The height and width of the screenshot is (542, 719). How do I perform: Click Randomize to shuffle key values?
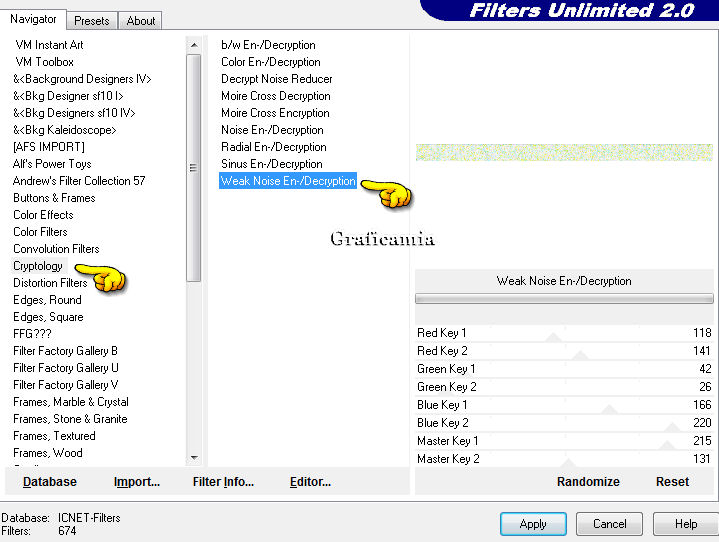pyautogui.click(x=588, y=481)
